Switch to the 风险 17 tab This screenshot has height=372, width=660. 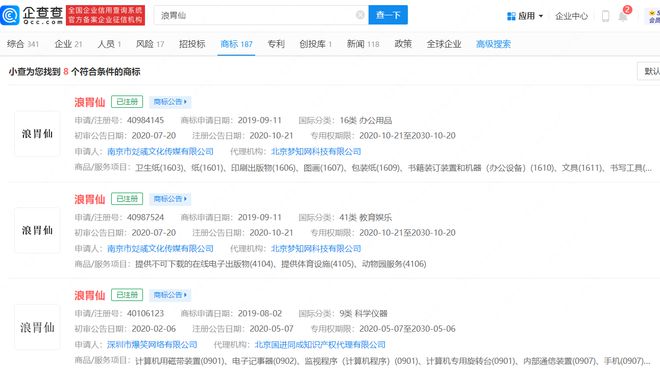point(150,44)
